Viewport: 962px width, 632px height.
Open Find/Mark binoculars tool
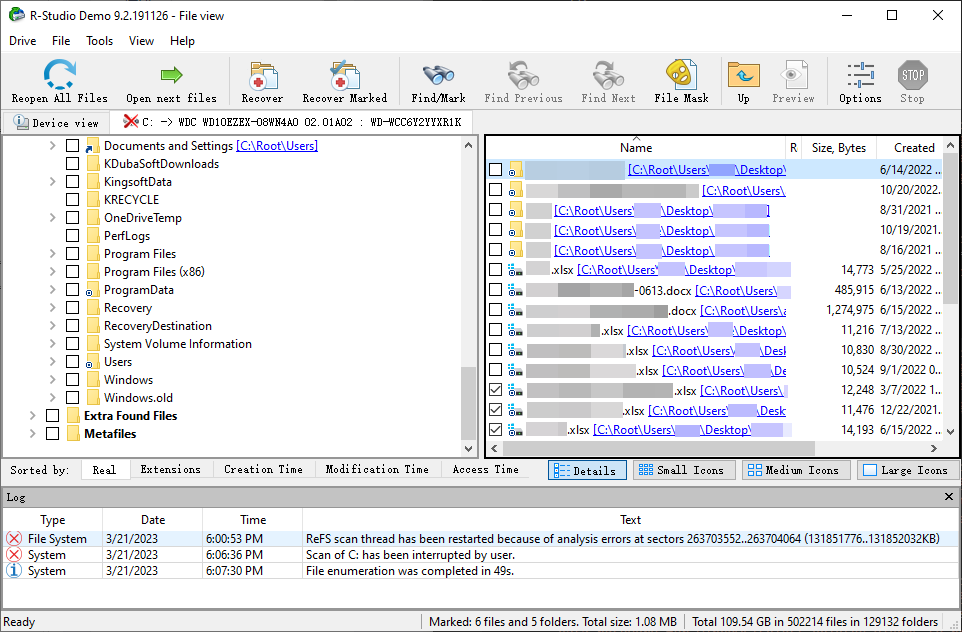click(438, 75)
